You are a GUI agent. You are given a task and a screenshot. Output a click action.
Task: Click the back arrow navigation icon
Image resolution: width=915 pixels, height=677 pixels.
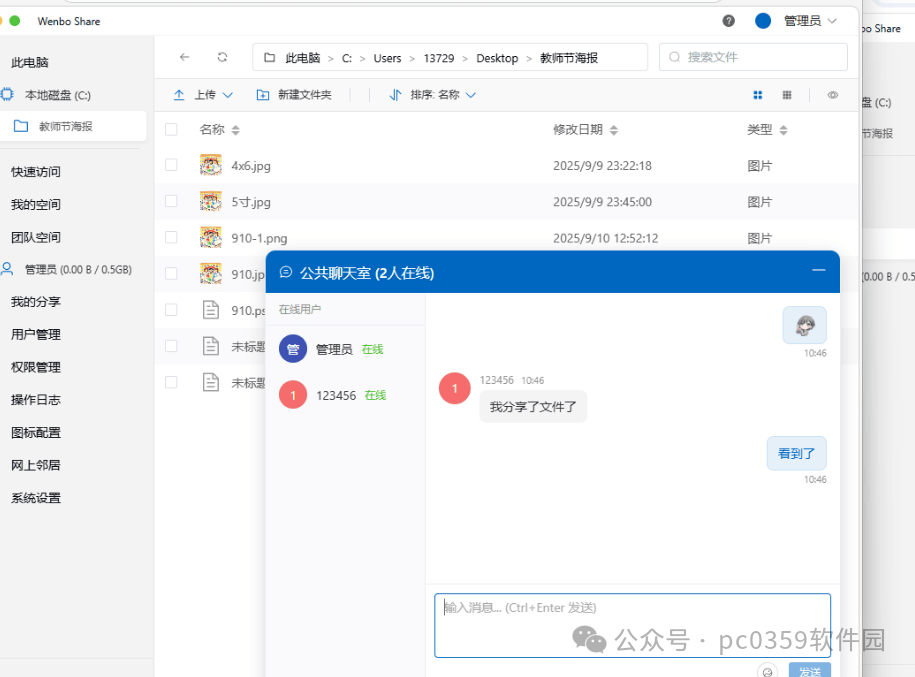[x=184, y=58]
